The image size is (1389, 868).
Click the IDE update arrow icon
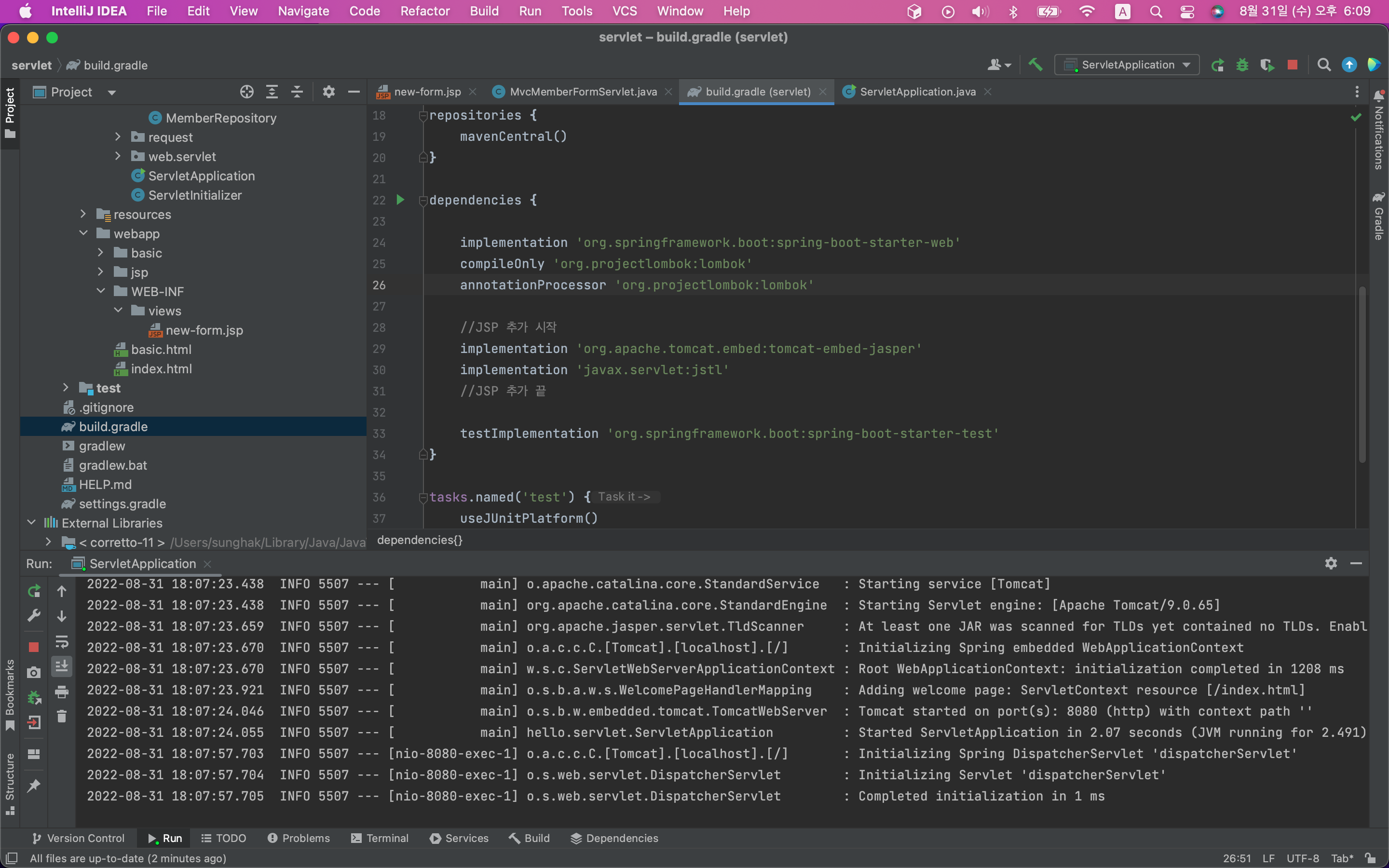[1349, 65]
